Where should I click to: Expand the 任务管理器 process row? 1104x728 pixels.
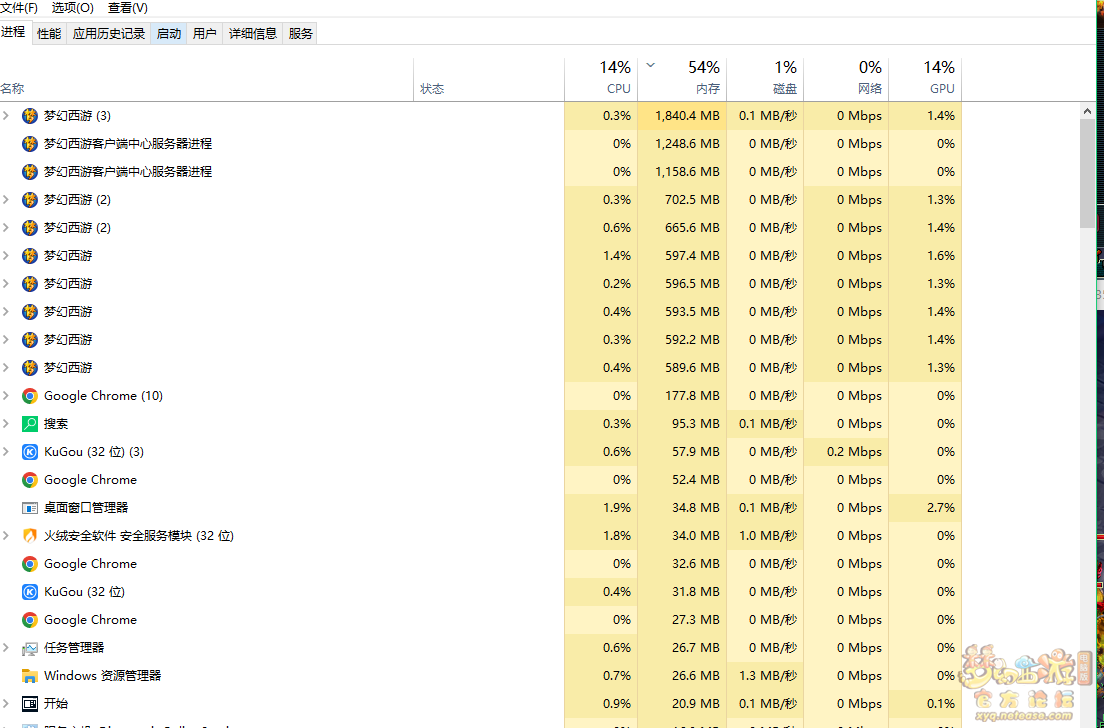click(x=6, y=648)
